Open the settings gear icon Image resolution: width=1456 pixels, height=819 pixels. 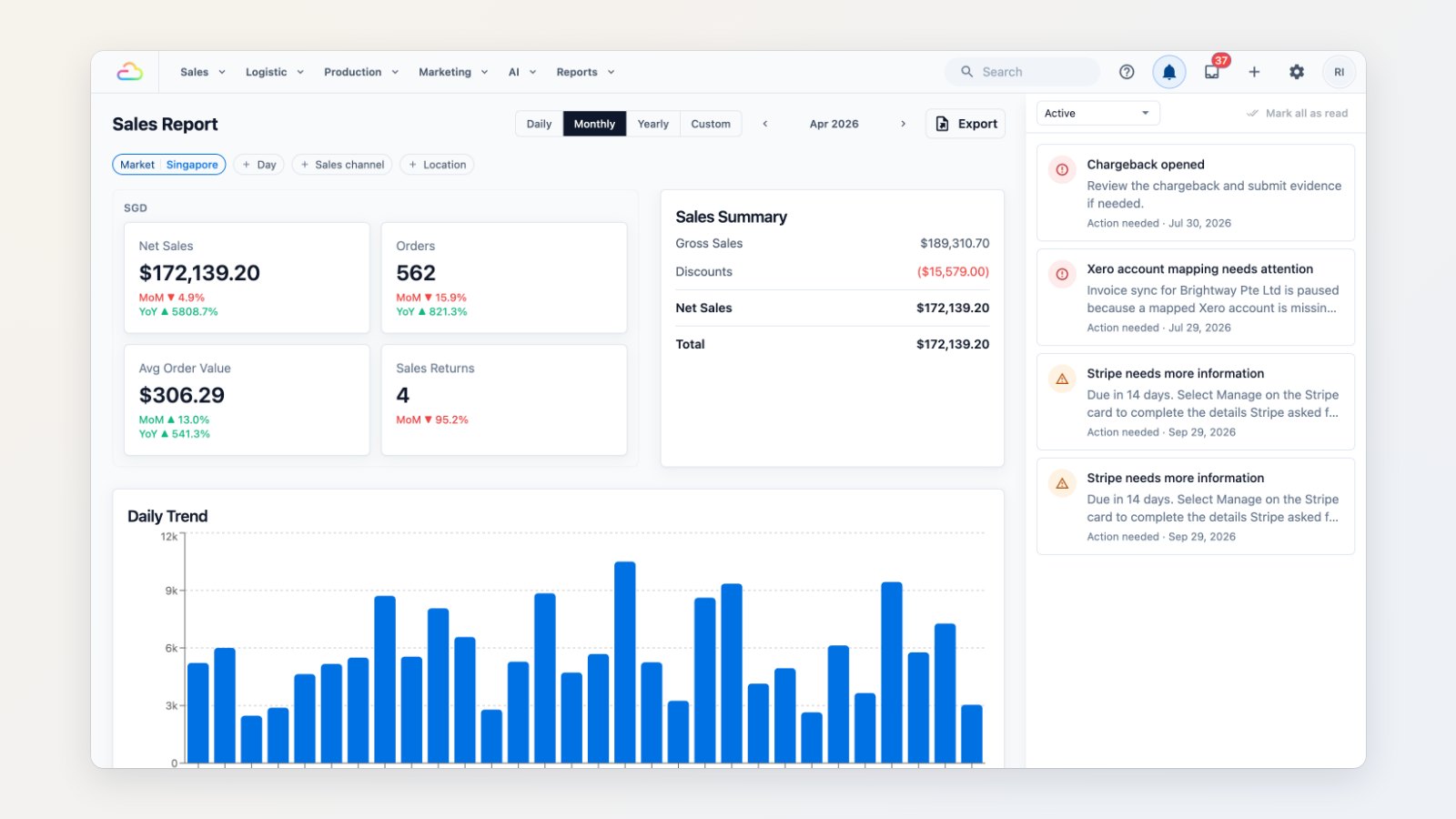tap(1297, 72)
